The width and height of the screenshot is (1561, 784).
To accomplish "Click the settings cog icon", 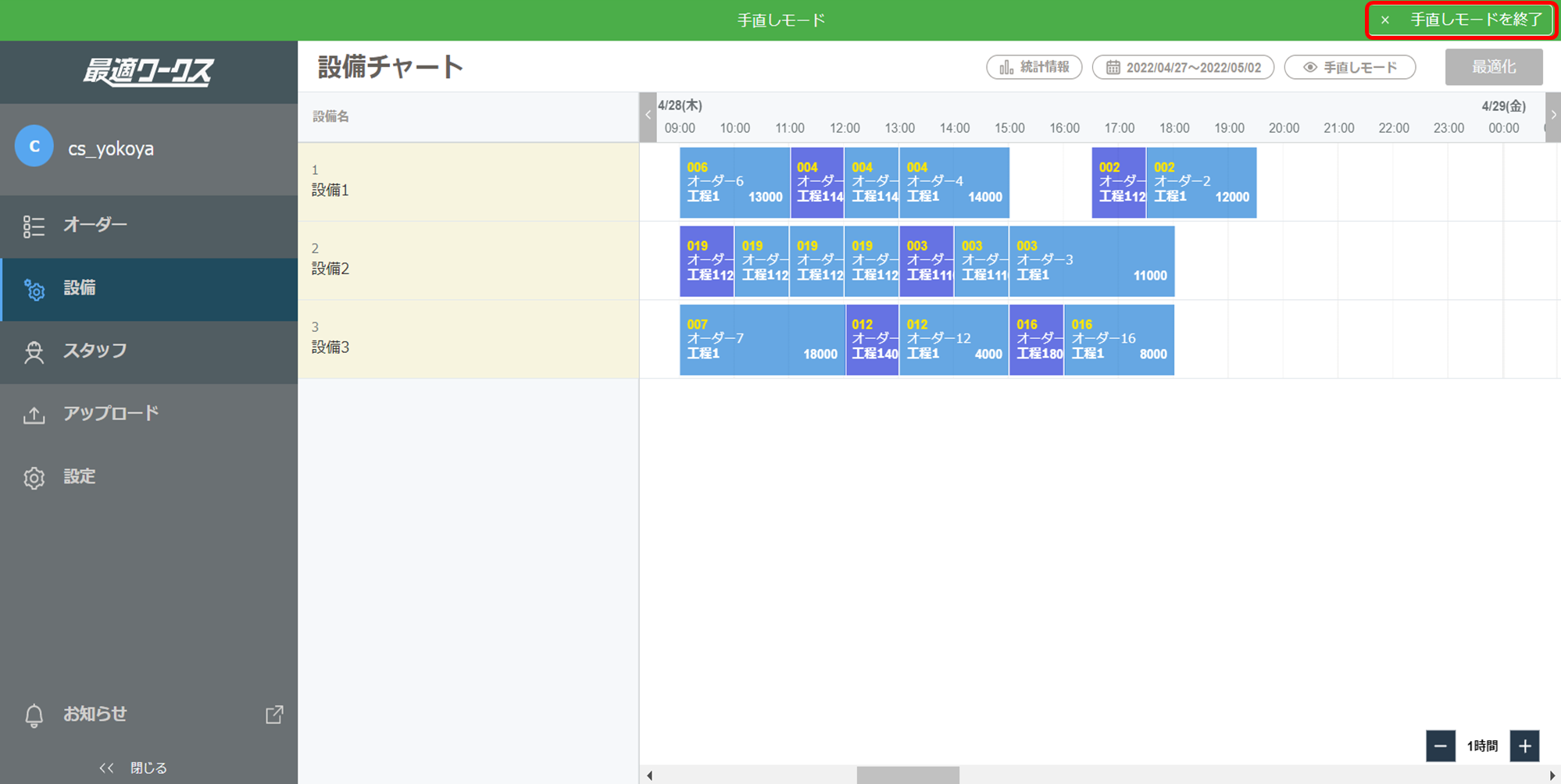I will tap(34, 478).
